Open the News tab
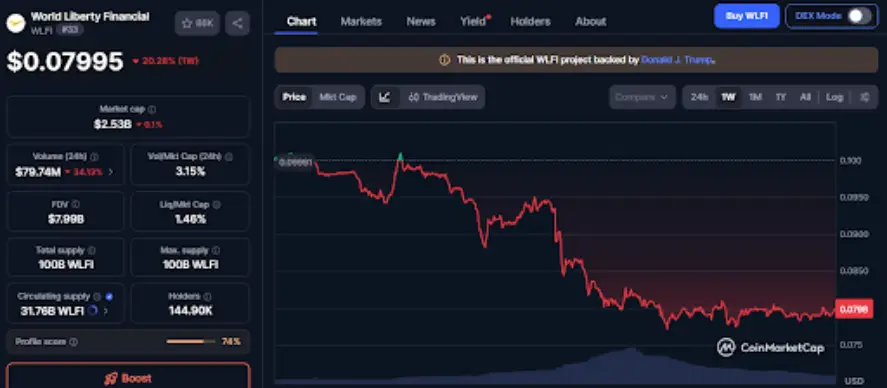The height and width of the screenshot is (388, 887). click(x=421, y=21)
